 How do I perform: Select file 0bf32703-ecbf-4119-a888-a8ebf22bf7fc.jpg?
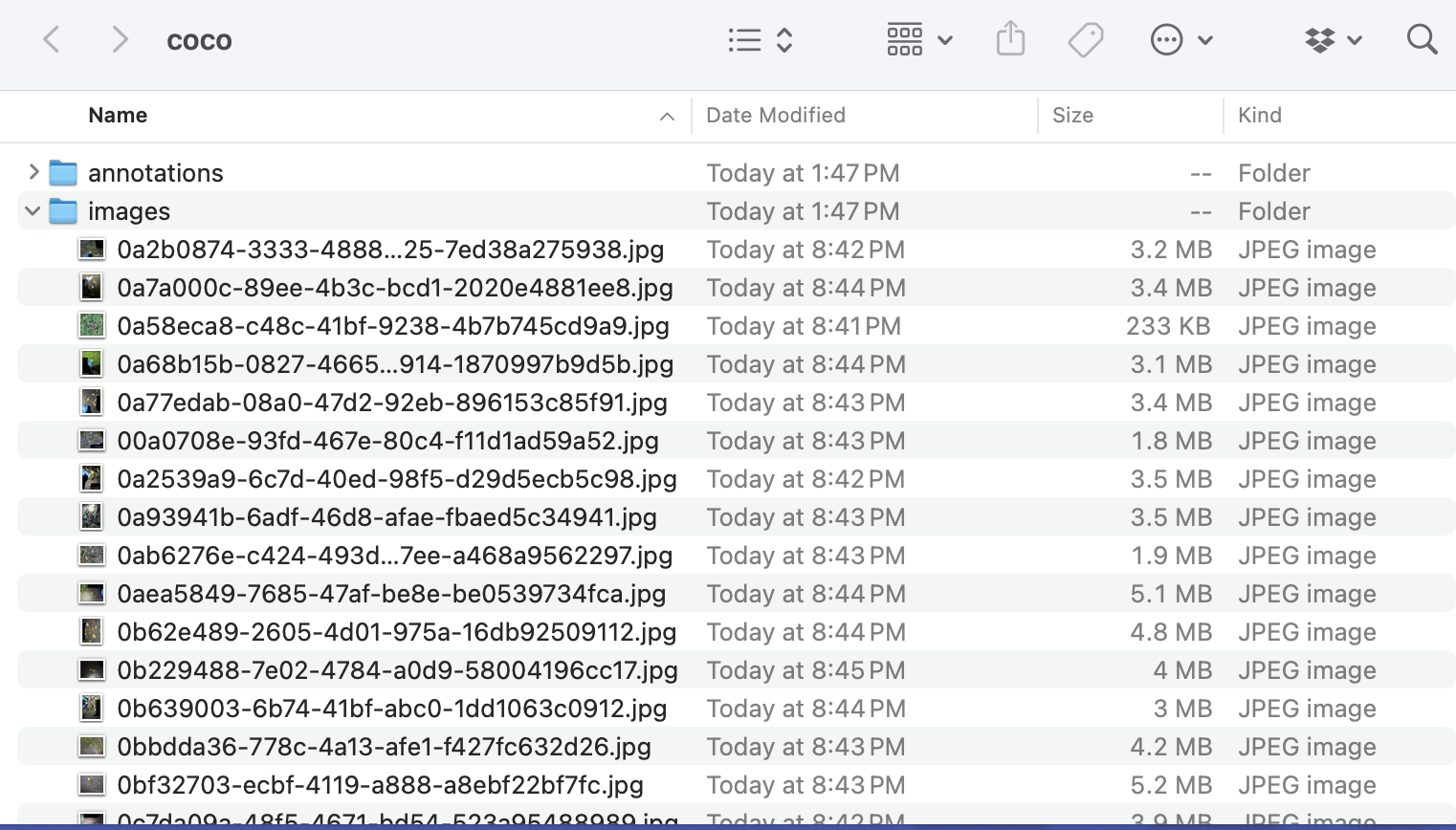(x=380, y=785)
